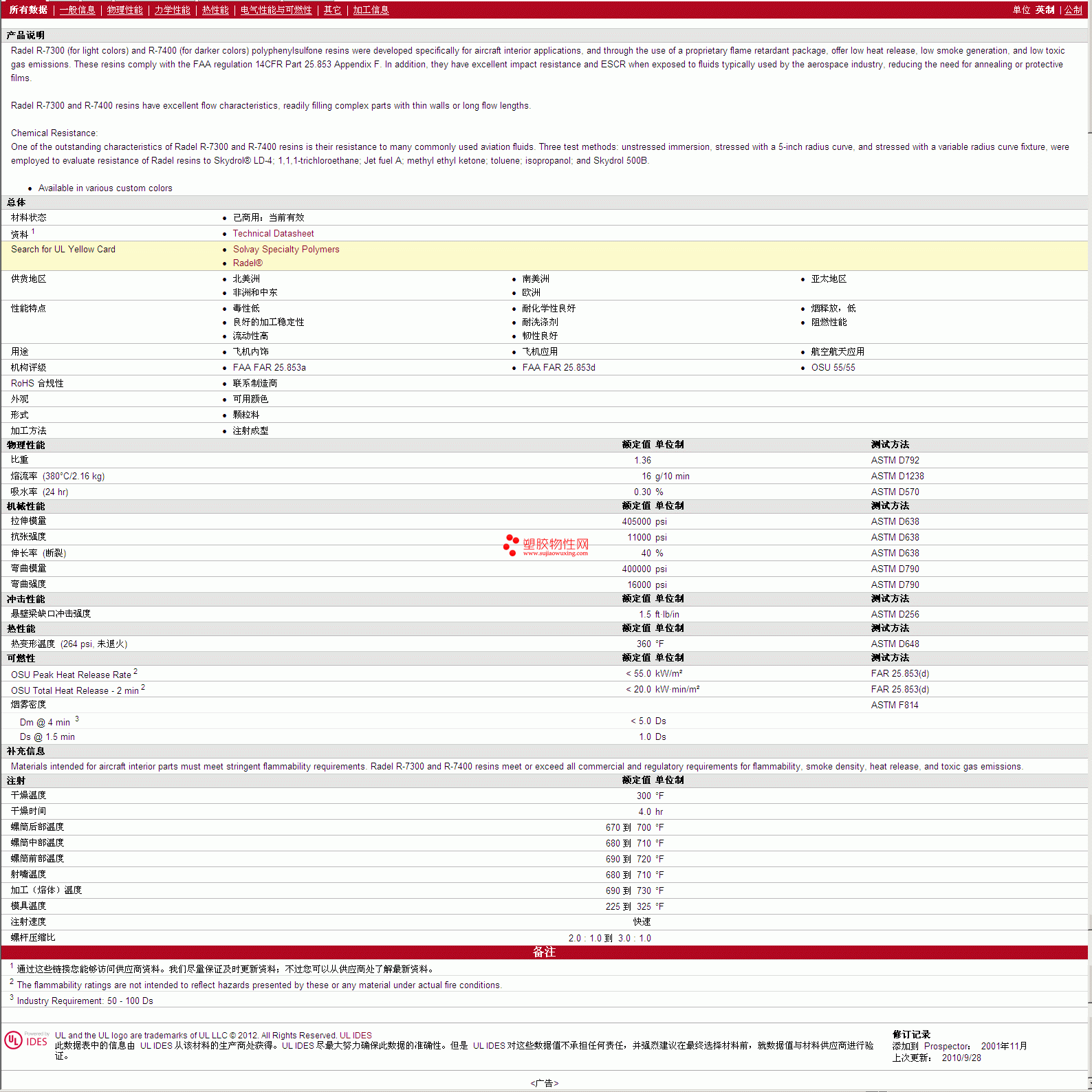
Task: Click 干燥温度 value 300 °F
Action: [x=650, y=796]
